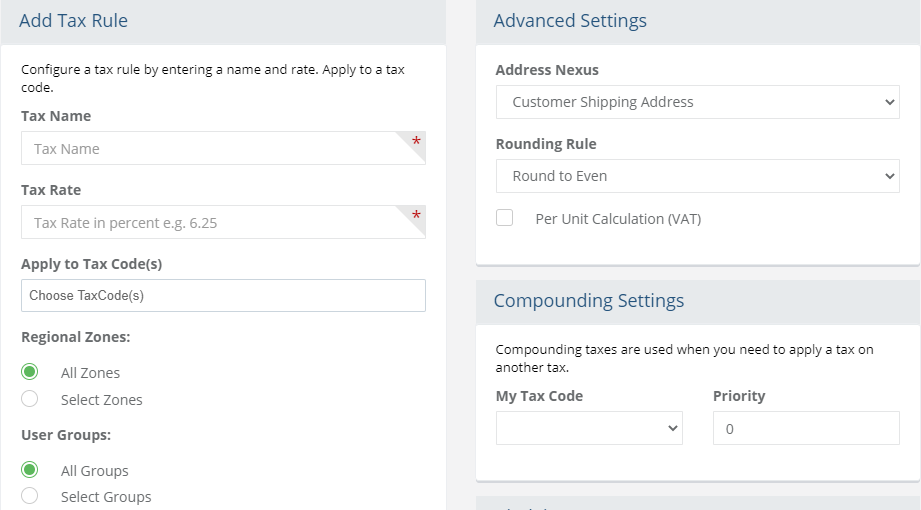
Task: Click the Priority input field
Action: point(805,428)
